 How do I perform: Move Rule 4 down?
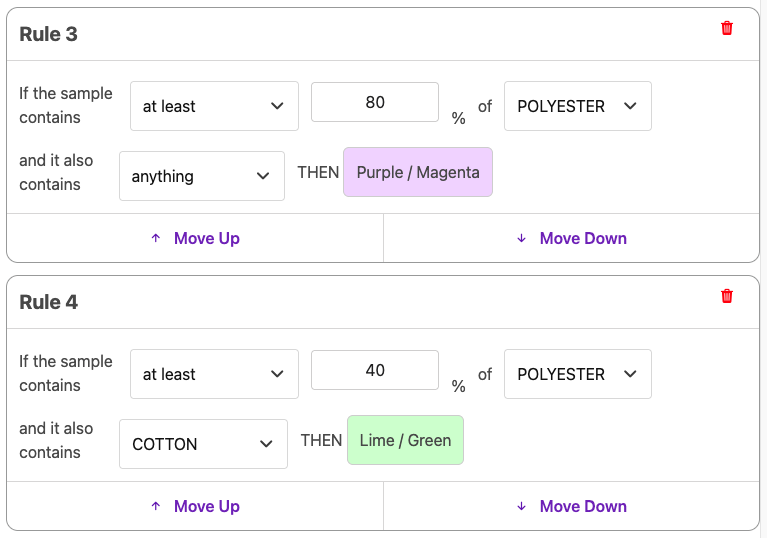(x=571, y=506)
